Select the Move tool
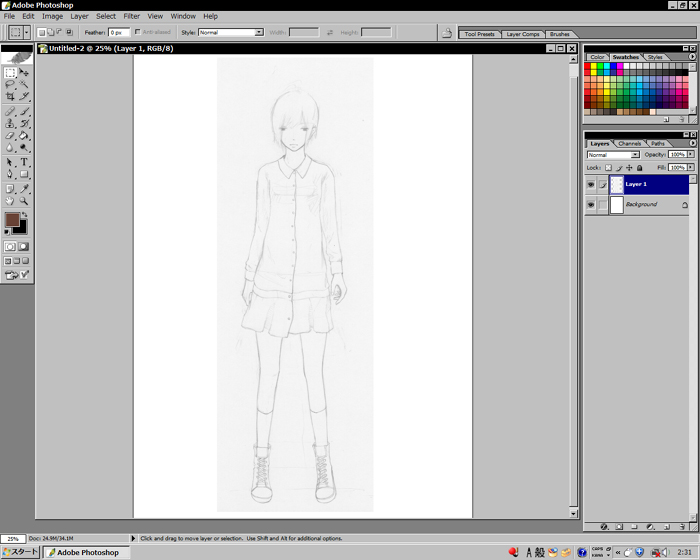 coord(24,73)
